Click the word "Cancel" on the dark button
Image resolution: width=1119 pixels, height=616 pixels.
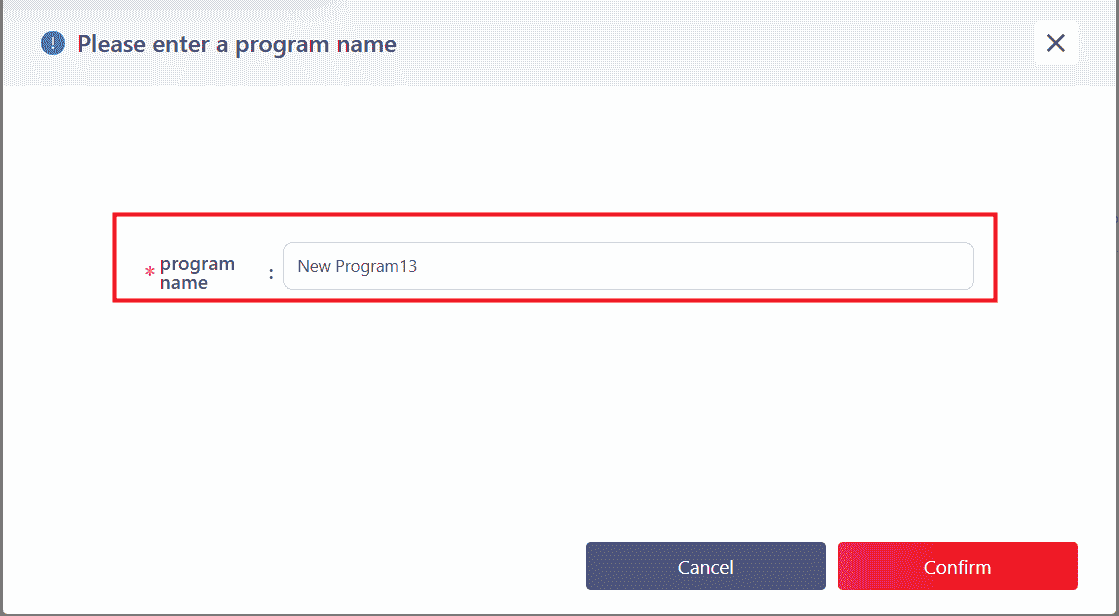click(705, 567)
